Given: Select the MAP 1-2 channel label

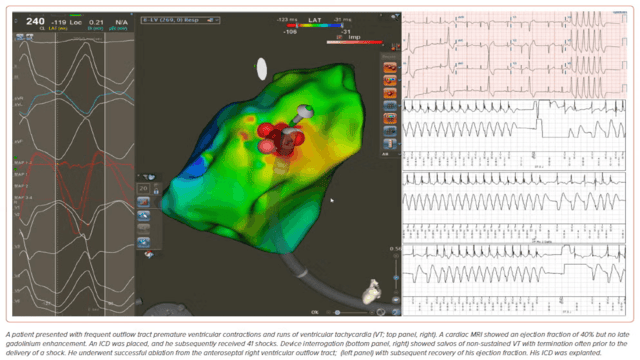Looking at the screenshot, I should [23, 162].
